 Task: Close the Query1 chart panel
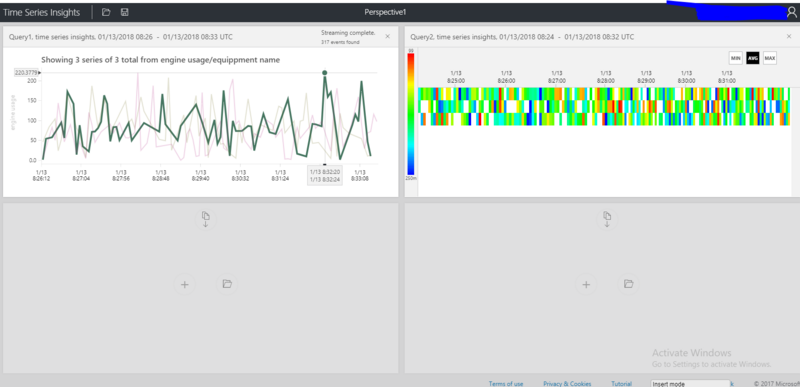[387, 36]
